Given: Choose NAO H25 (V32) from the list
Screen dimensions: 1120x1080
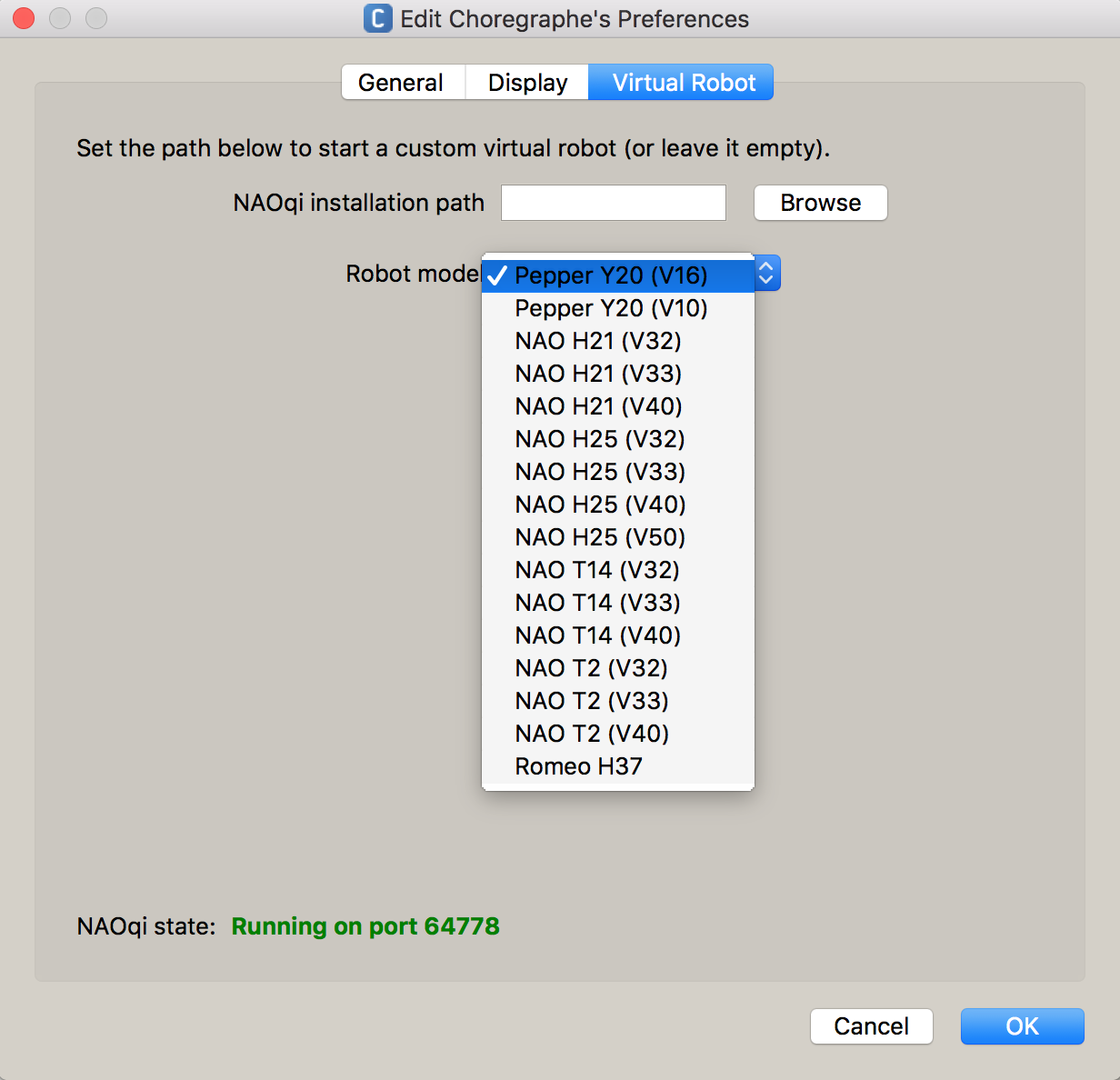Looking at the screenshot, I should coord(600,439).
